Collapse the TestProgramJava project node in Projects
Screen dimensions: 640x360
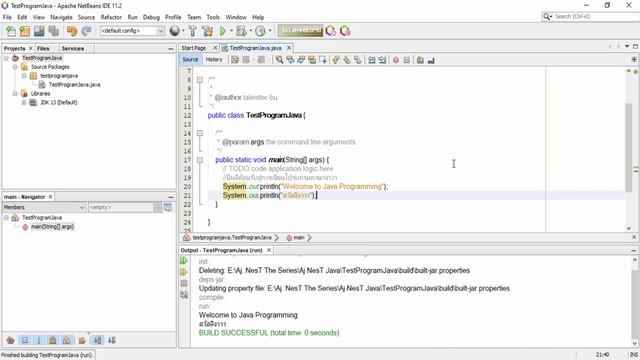(7, 58)
